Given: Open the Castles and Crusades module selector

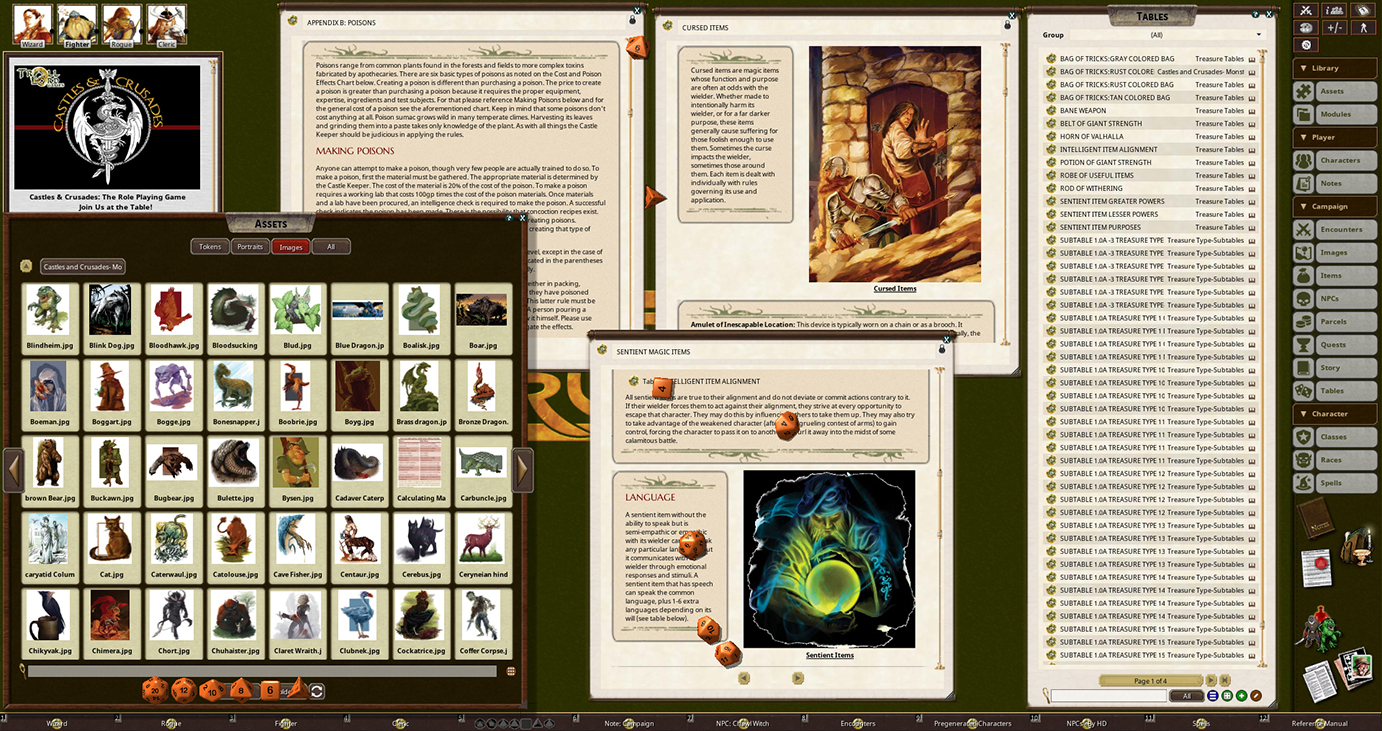Looking at the screenshot, I should (x=82, y=267).
